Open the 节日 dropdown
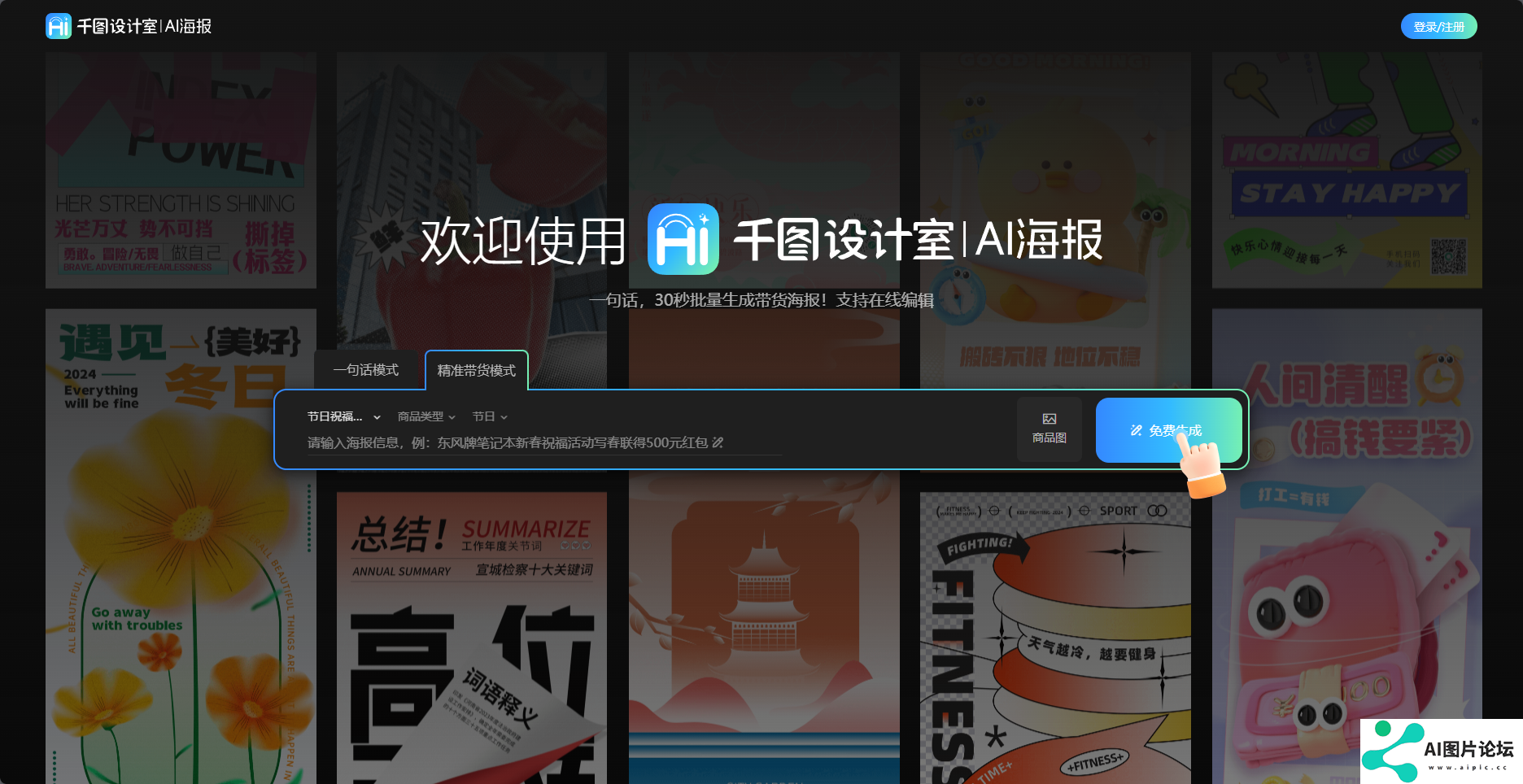 490,416
